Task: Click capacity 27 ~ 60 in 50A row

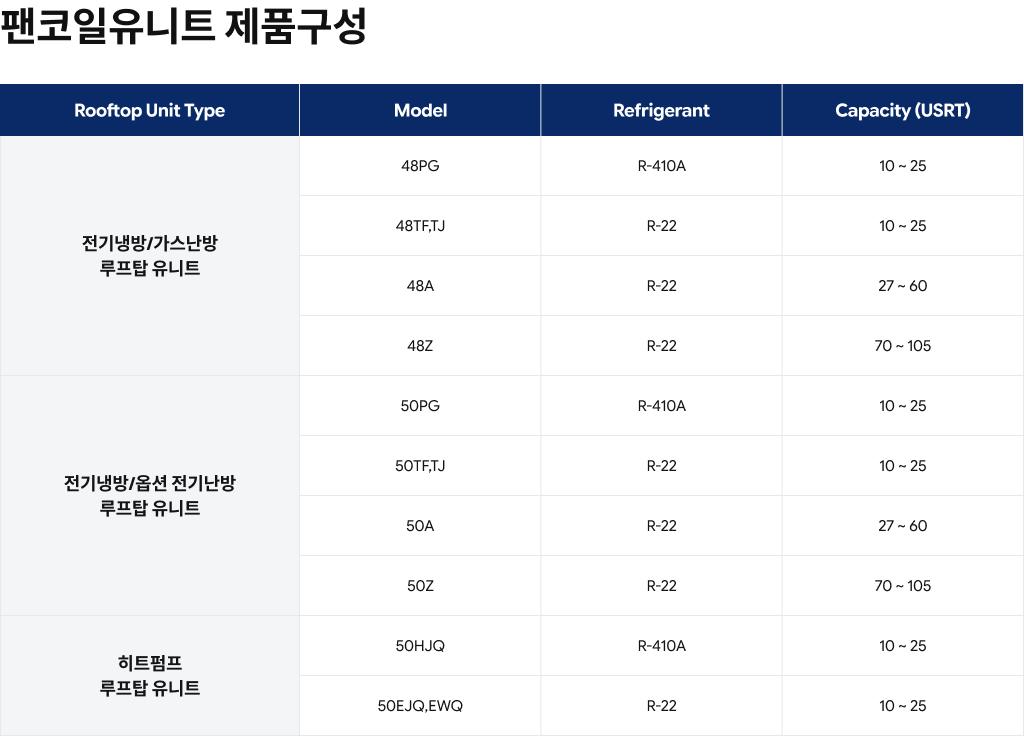Action: click(x=903, y=526)
